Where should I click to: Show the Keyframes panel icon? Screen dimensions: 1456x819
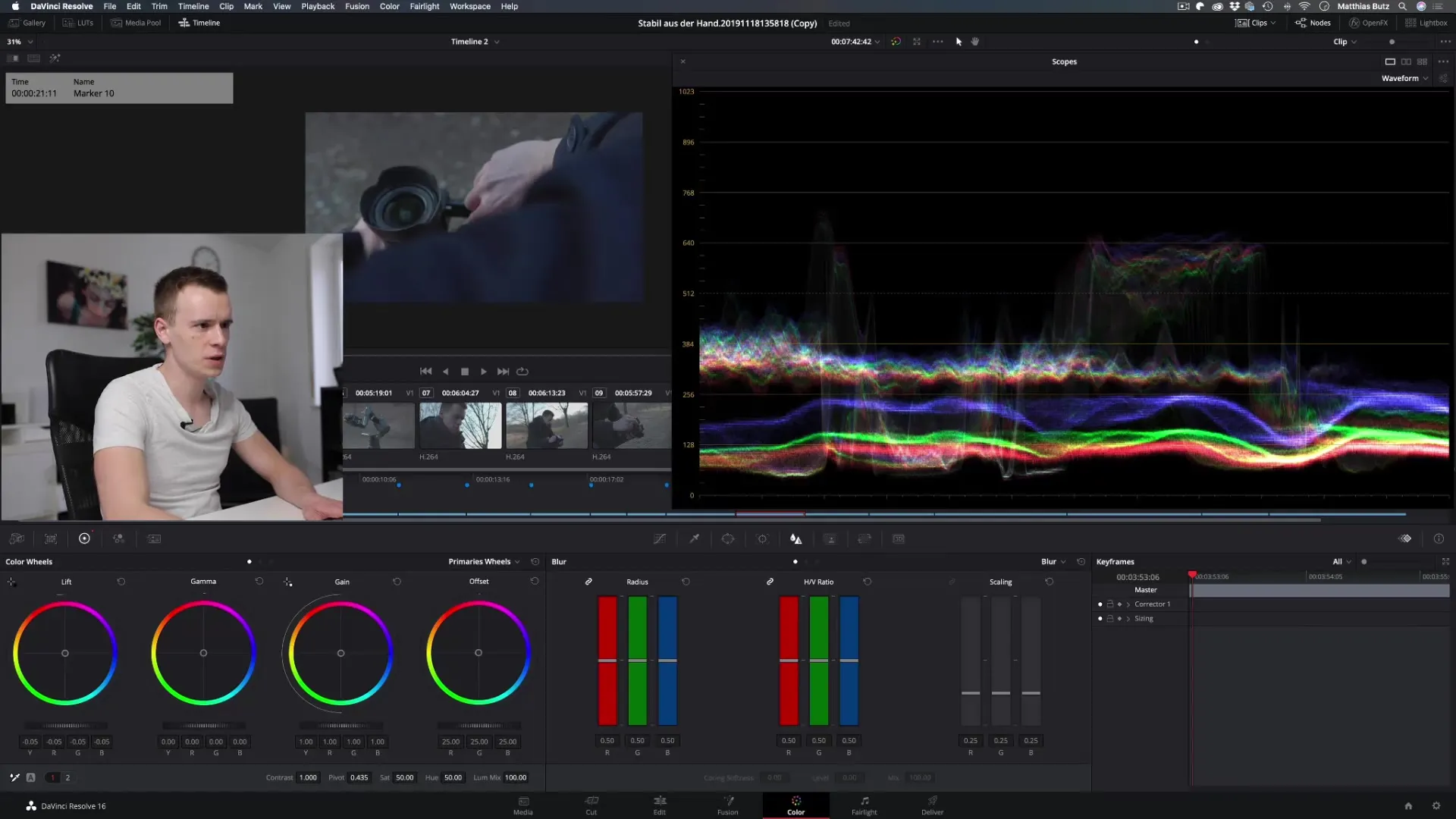(1405, 538)
